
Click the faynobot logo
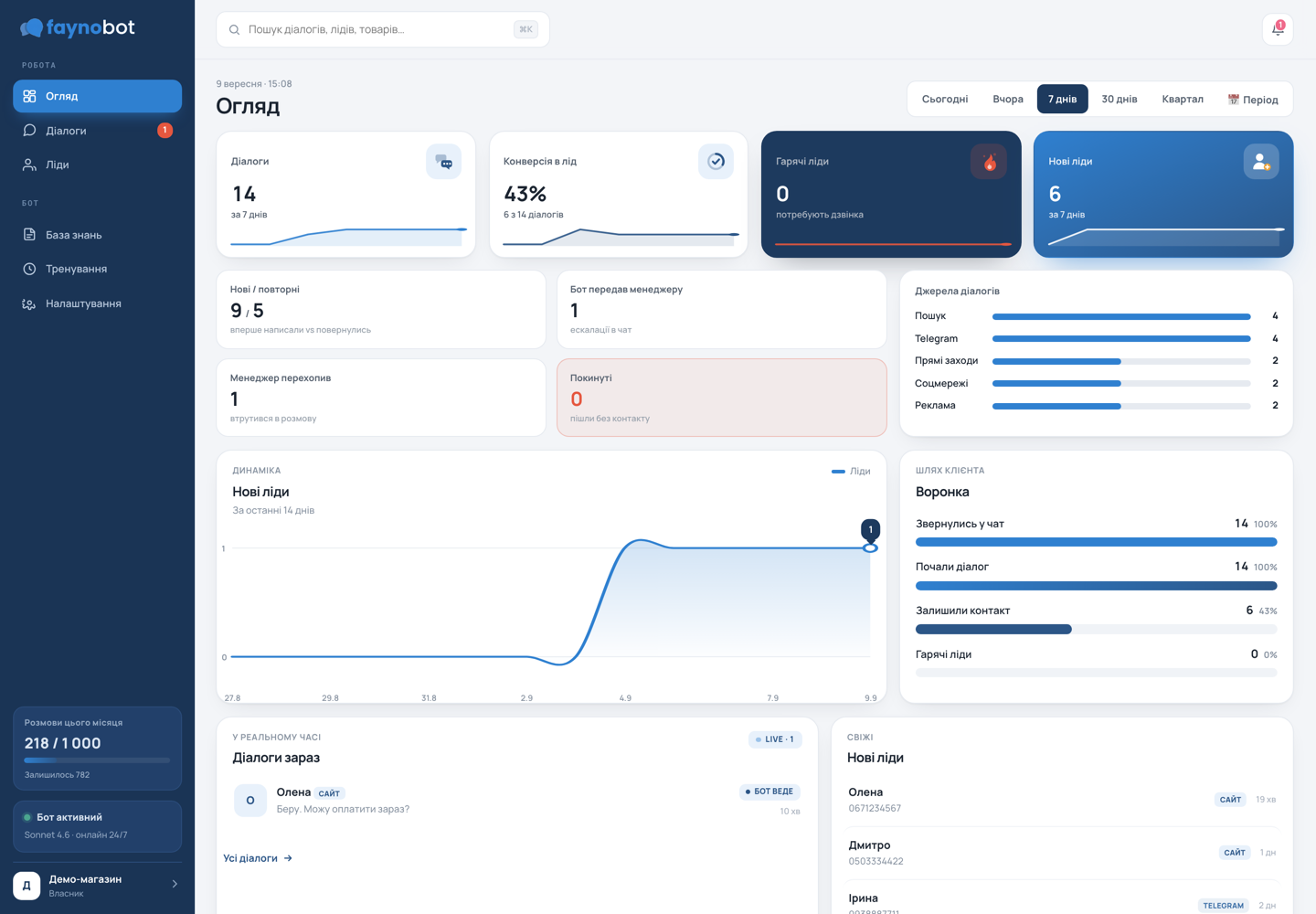pyautogui.click(x=78, y=27)
